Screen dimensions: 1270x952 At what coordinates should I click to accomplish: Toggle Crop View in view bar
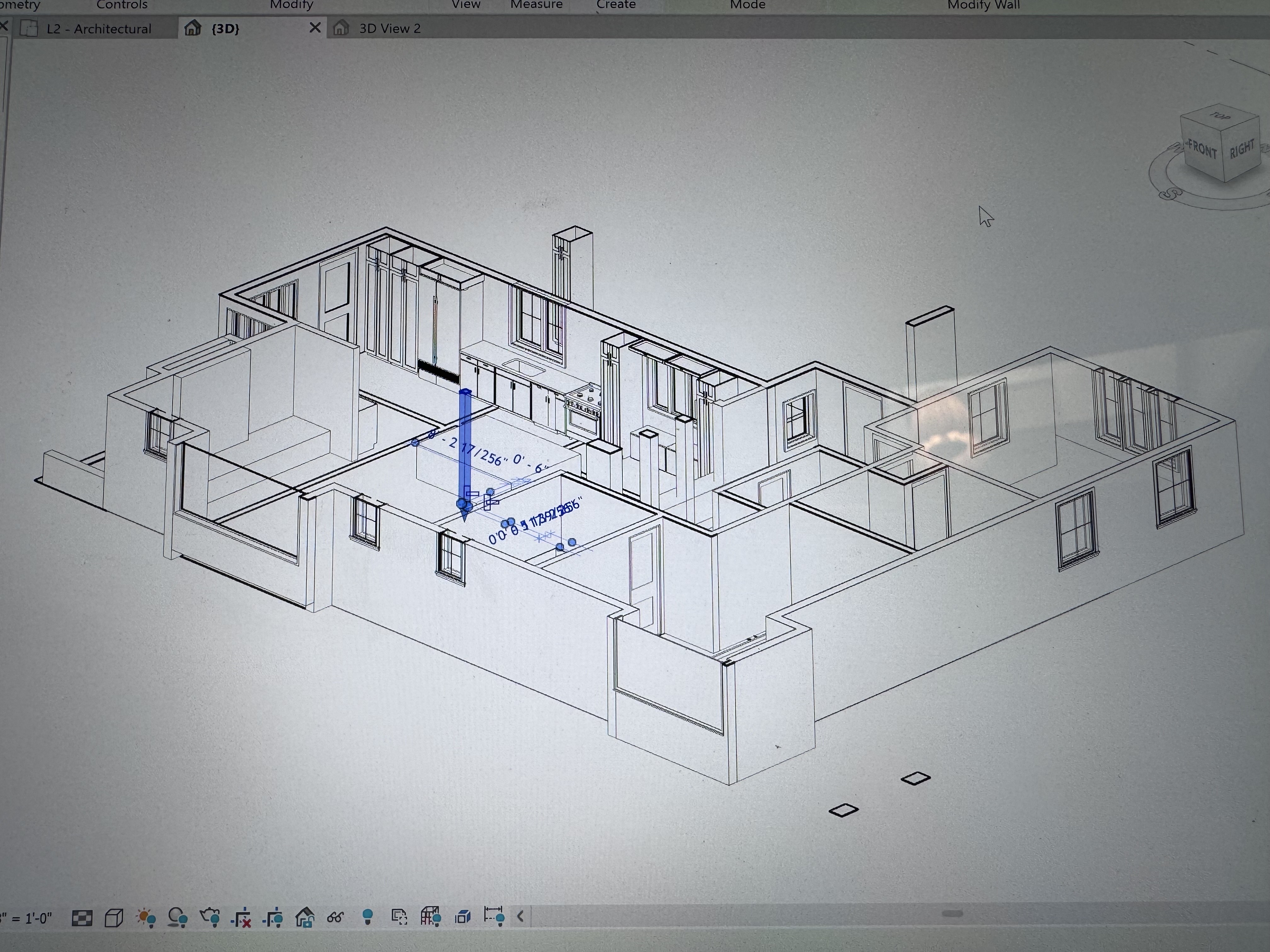coord(242,918)
